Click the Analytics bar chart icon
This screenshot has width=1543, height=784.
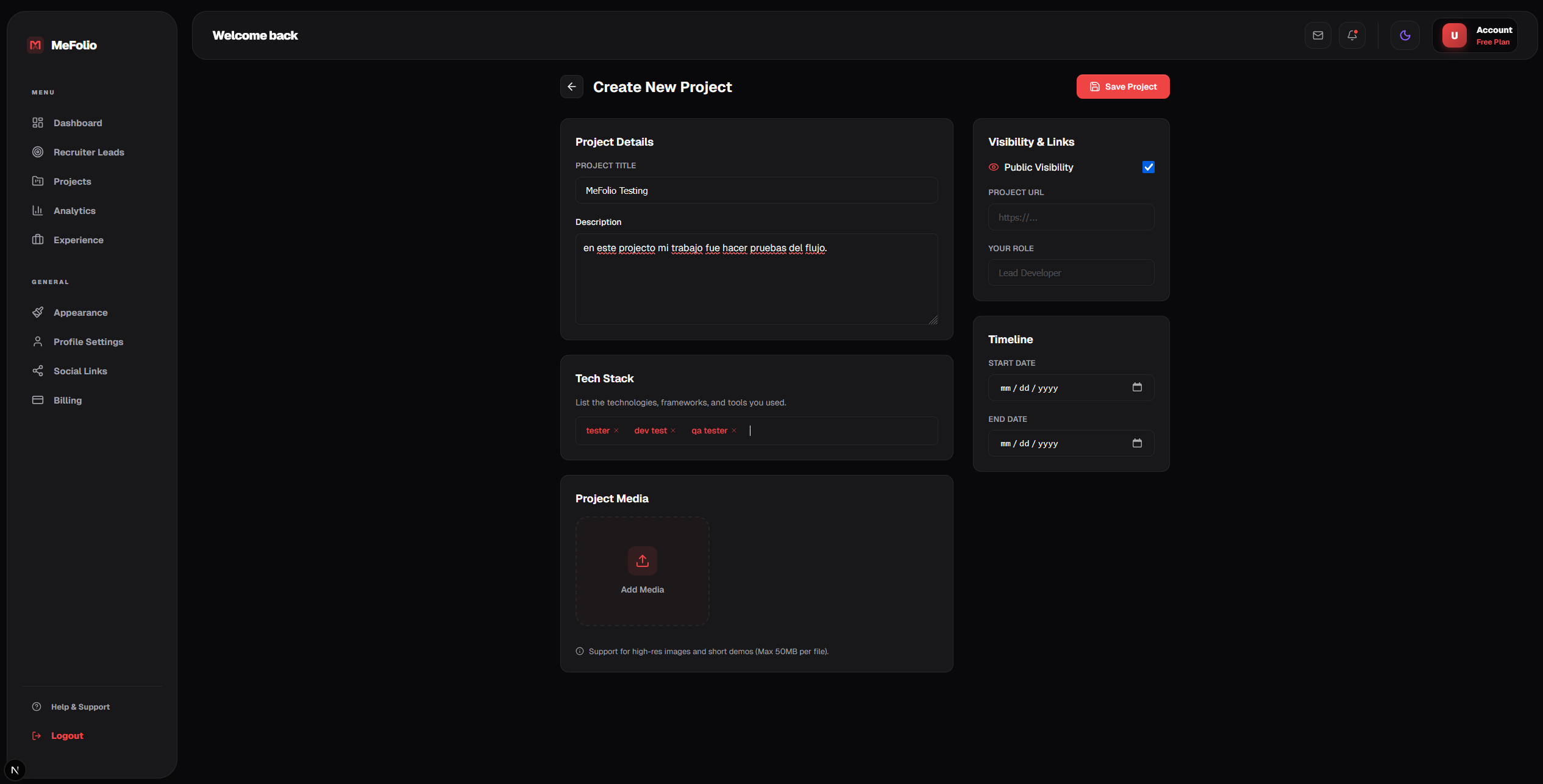[38, 210]
